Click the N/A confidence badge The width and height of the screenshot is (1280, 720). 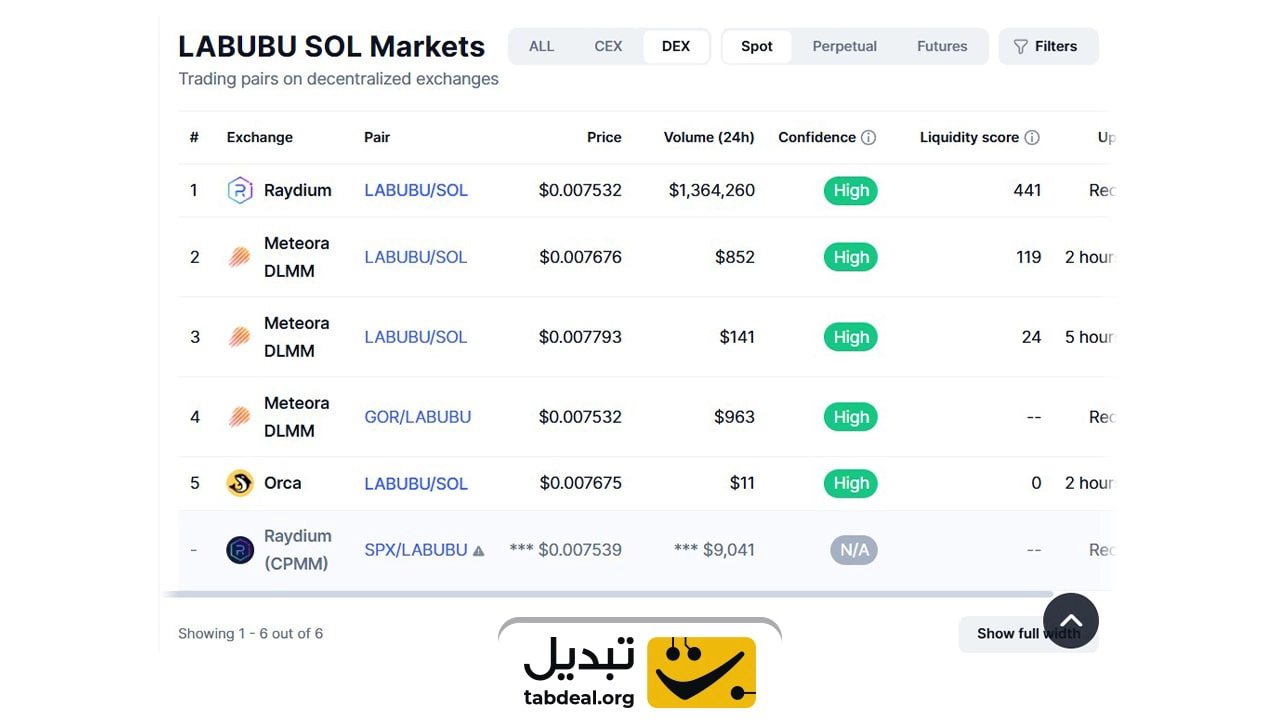pyautogui.click(x=854, y=550)
